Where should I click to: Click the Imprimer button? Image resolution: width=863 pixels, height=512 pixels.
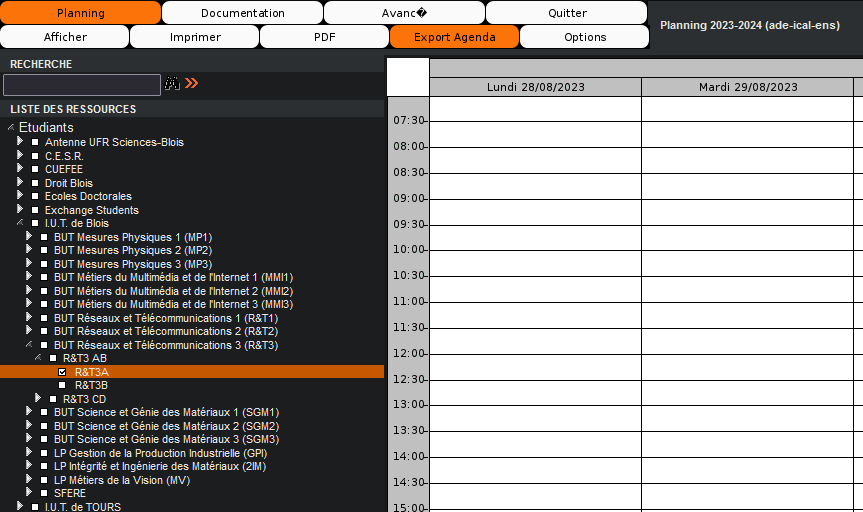(x=195, y=37)
